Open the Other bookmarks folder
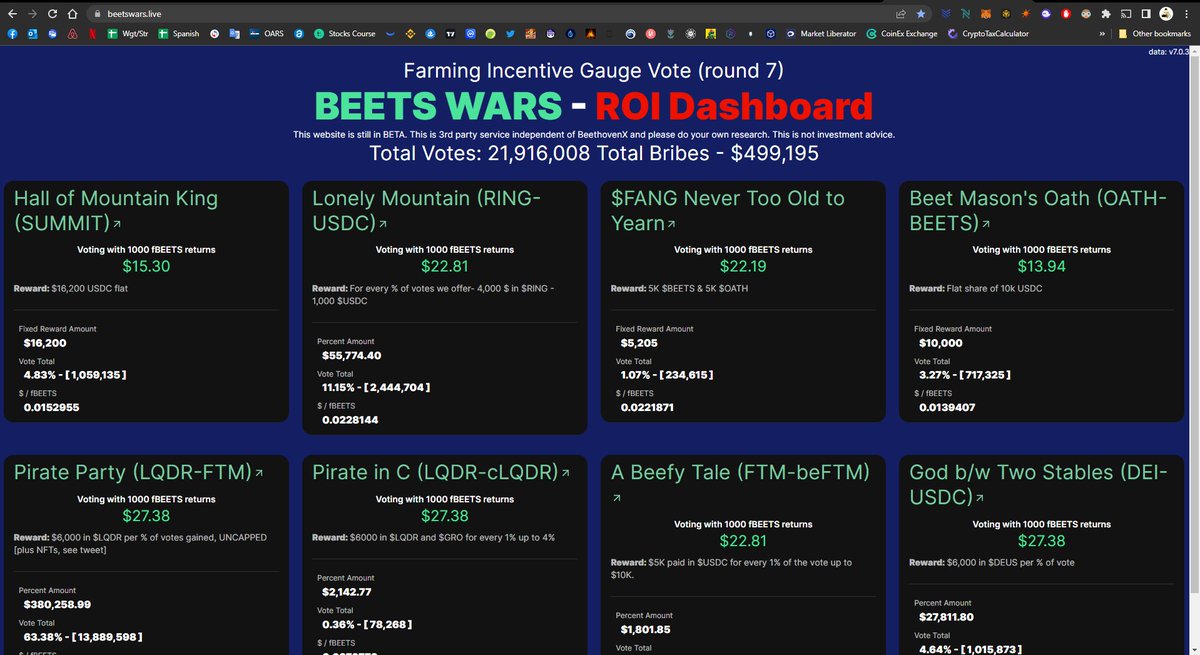This screenshot has width=1200, height=655. [x=1155, y=34]
